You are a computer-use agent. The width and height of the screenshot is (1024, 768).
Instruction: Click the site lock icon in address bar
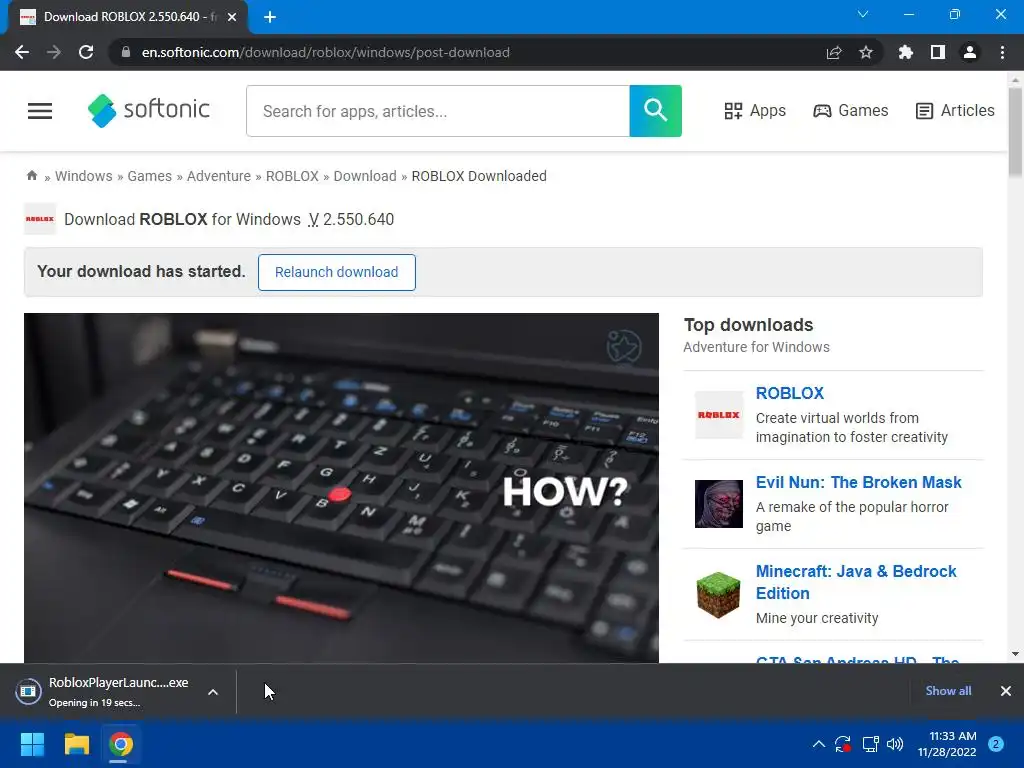126,52
